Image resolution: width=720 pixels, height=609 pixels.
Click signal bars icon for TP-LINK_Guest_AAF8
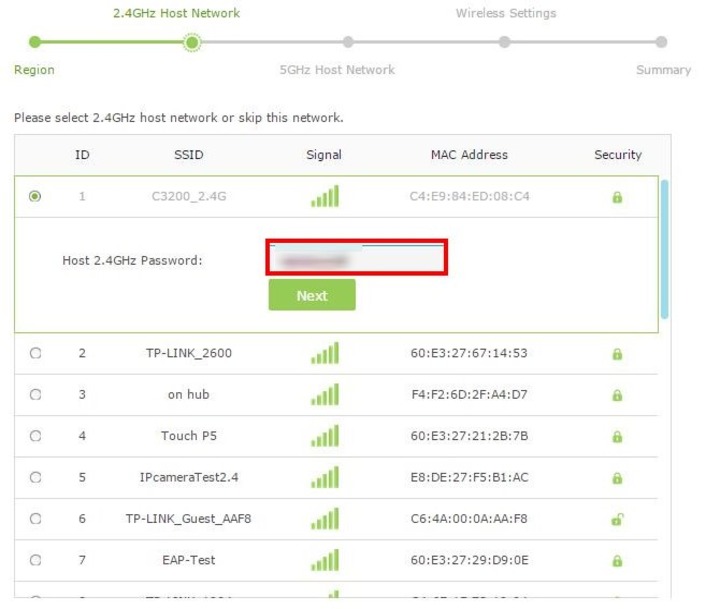tap(325, 519)
